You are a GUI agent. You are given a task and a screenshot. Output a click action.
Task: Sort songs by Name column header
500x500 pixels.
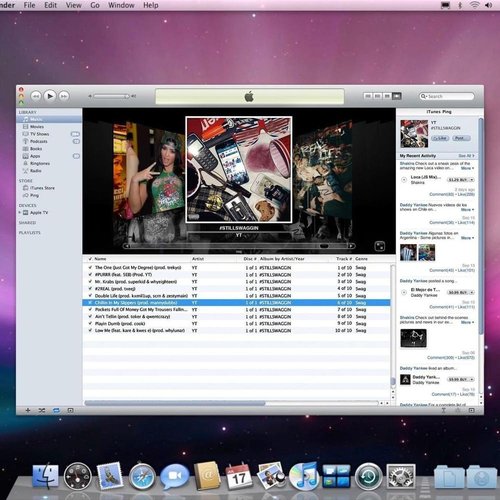tap(141, 259)
